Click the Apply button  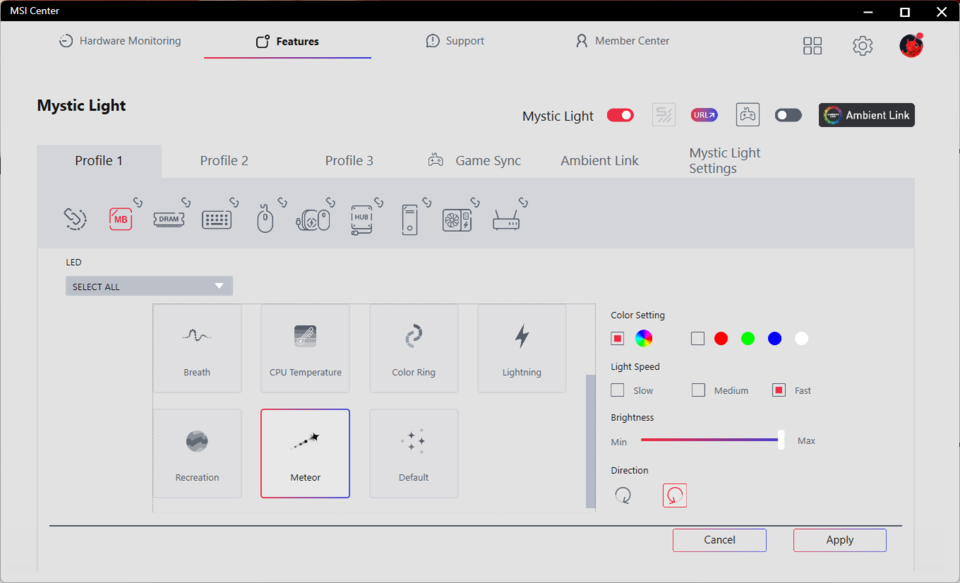click(839, 540)
